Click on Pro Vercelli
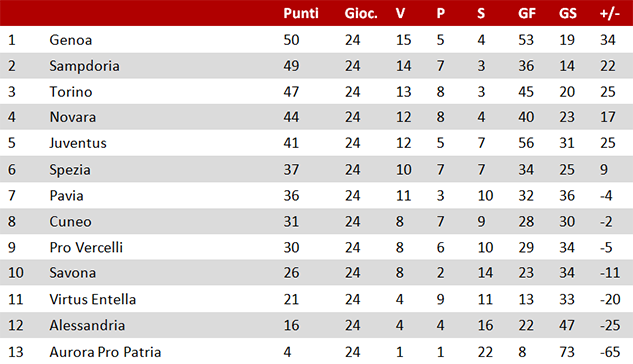The height and width of the screenshot is (364, 633). click(86, 247)
